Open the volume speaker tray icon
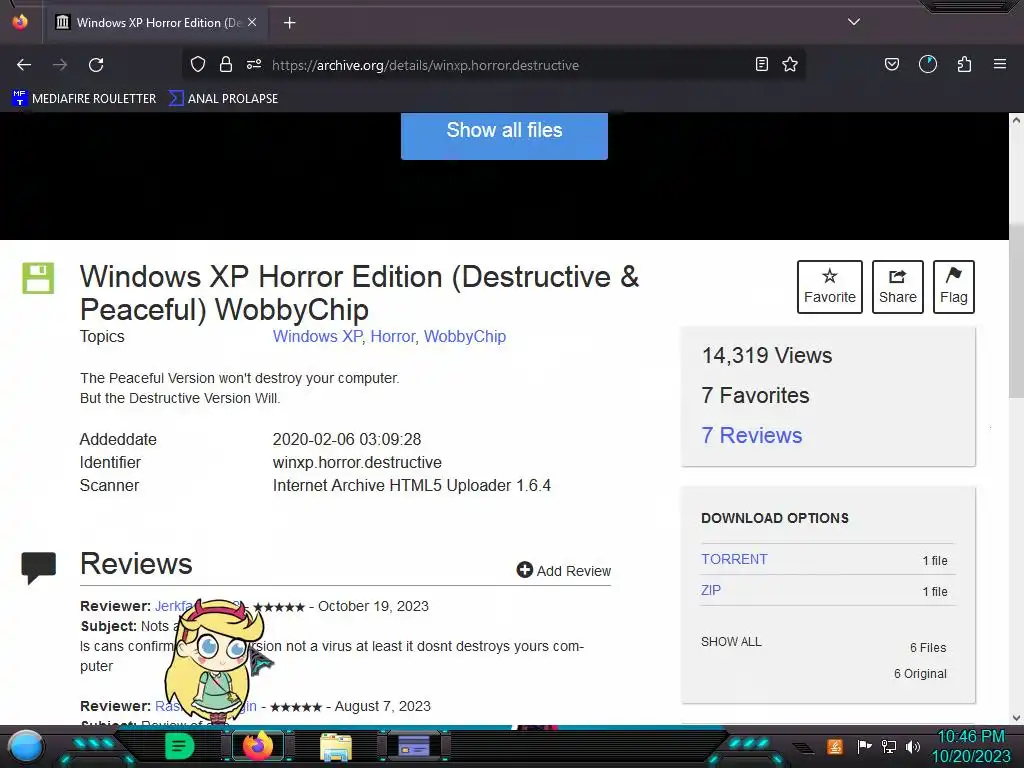This screenshot has width=1024, height=768. point(912,746)
